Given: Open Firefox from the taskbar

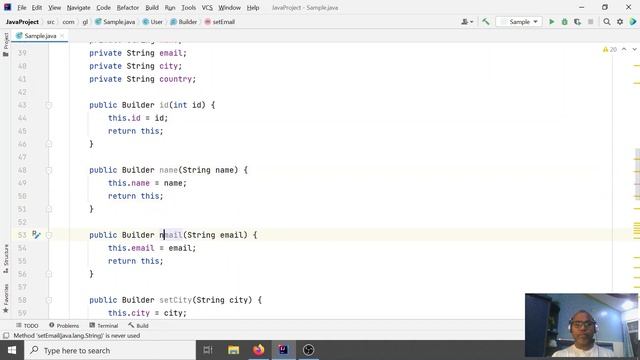Looking at the screenshot, I should [x=258, y=350].
